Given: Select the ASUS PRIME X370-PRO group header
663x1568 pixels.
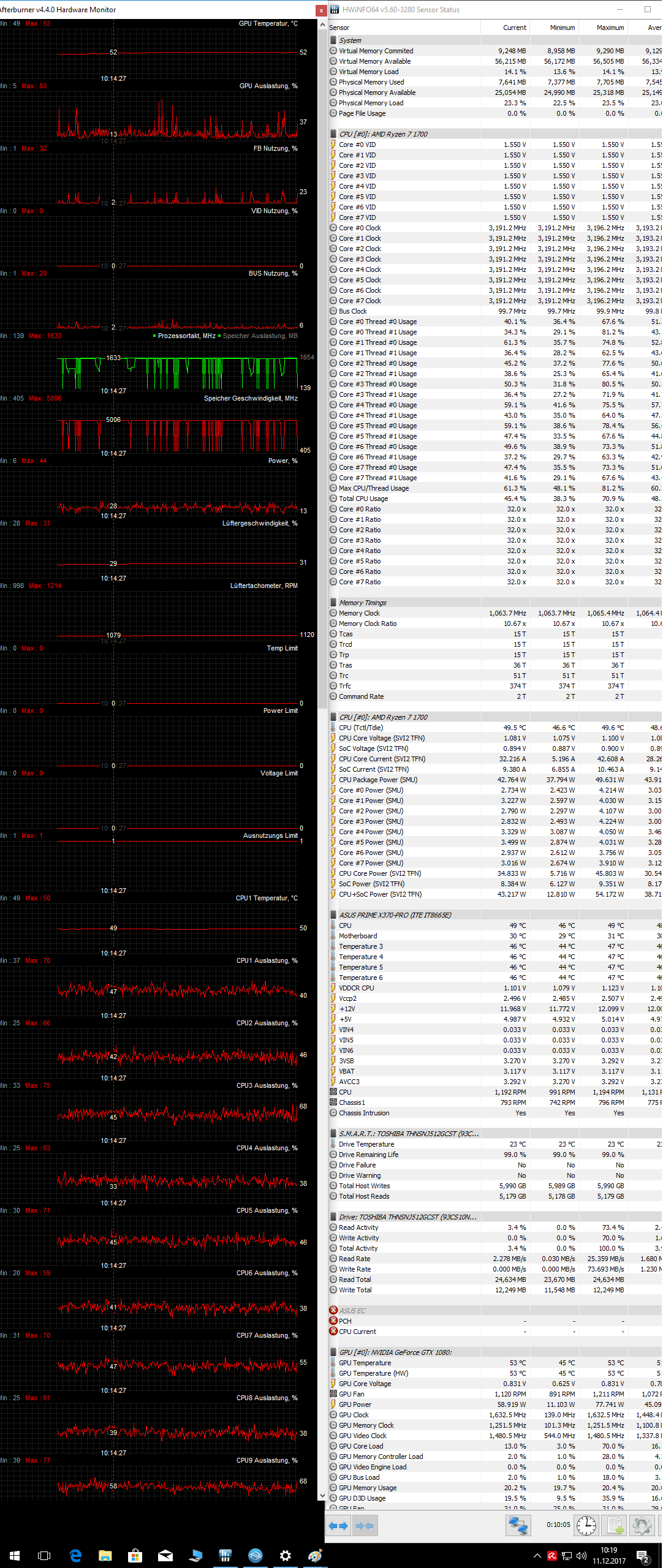Looking at the screenshot, I should click(495, 915).
